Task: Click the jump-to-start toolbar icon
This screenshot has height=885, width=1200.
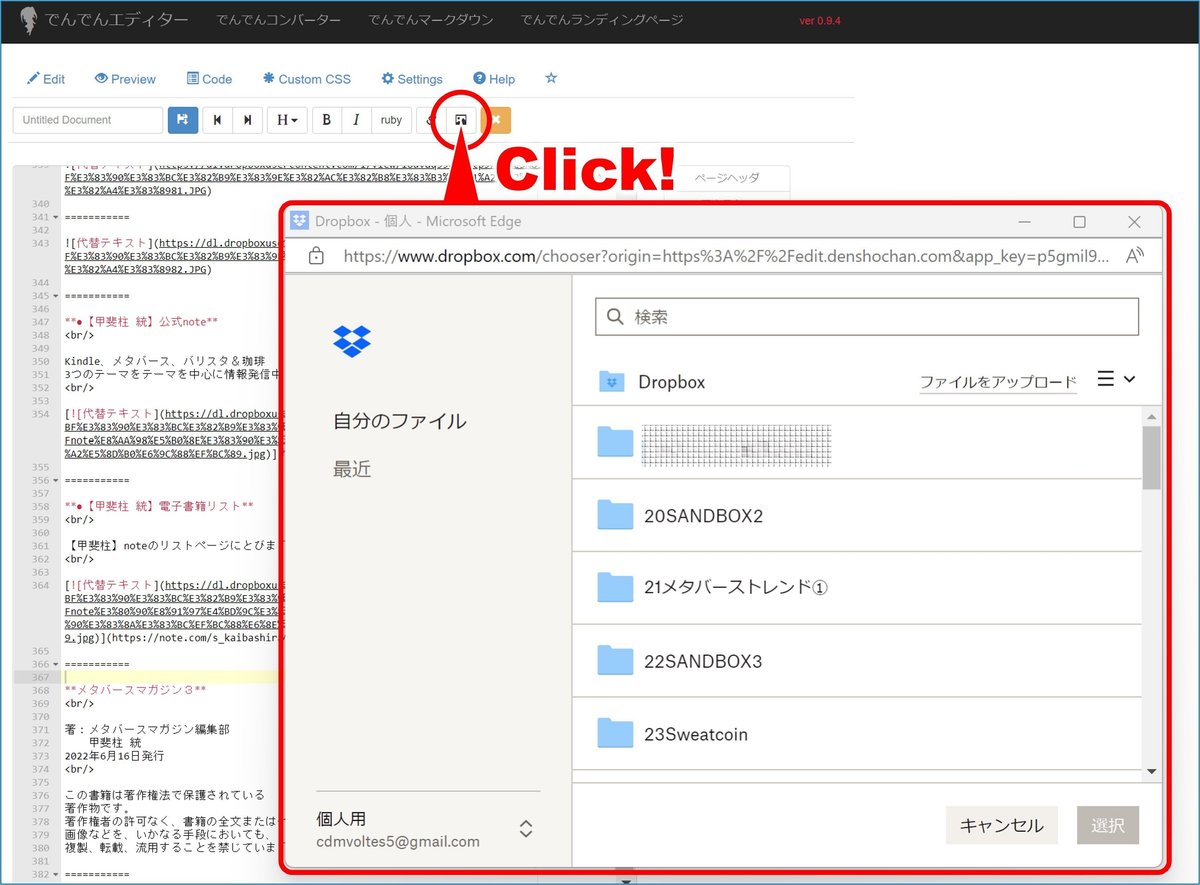Action: (x=217, y=120)
